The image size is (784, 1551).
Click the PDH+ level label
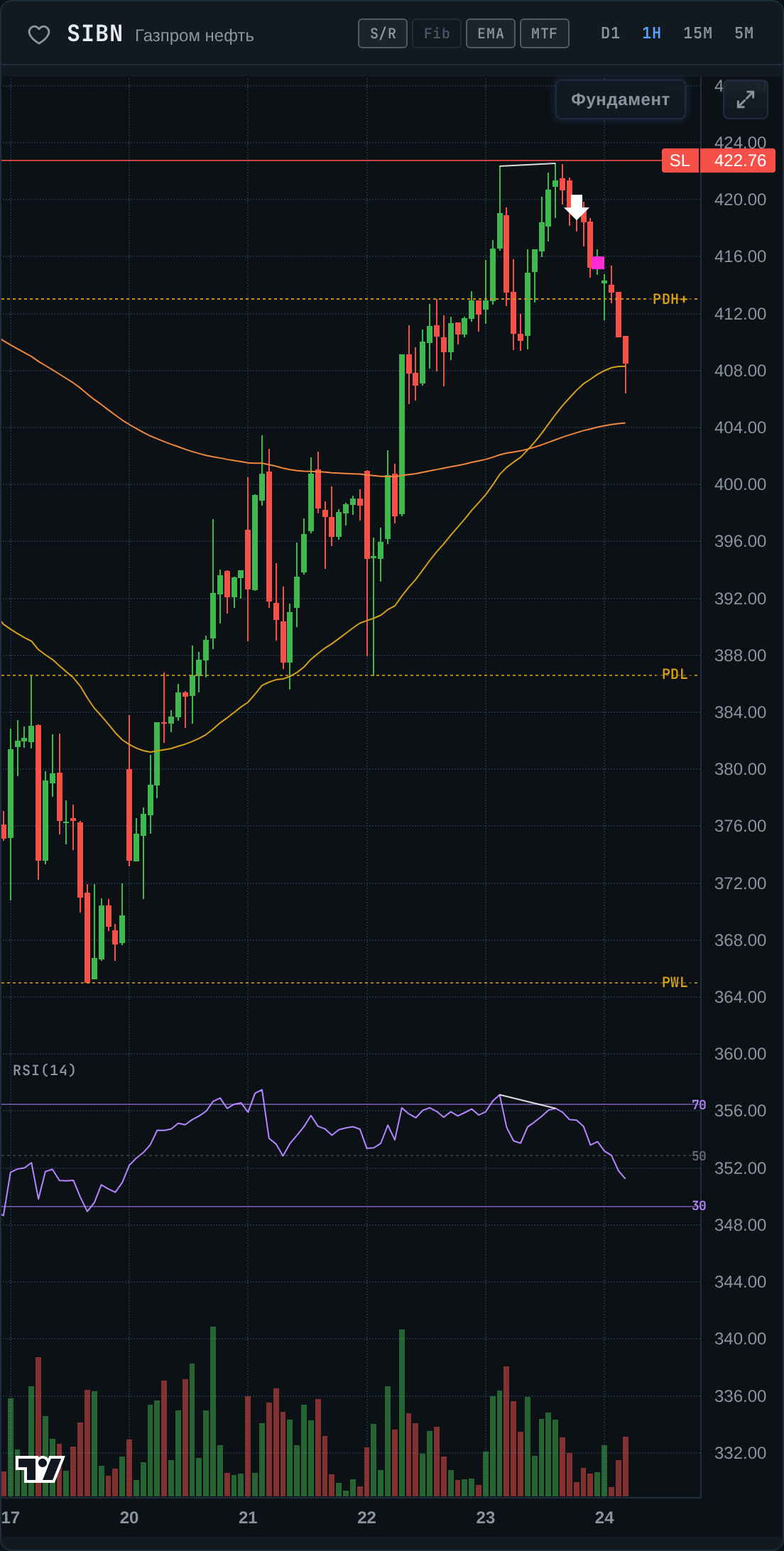(670, 299)
